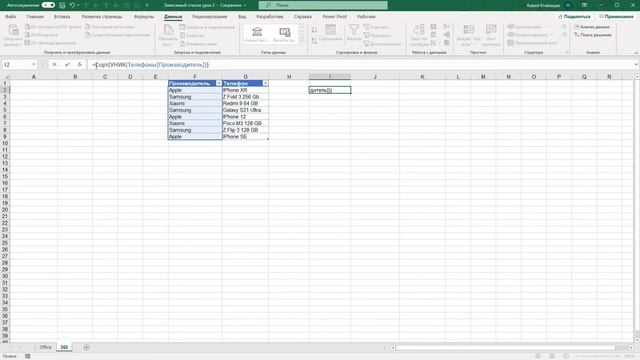The width and height of the screenshot is (640, 360).
Task: Open the Robert user account avatar
Action: coord(568,5)
